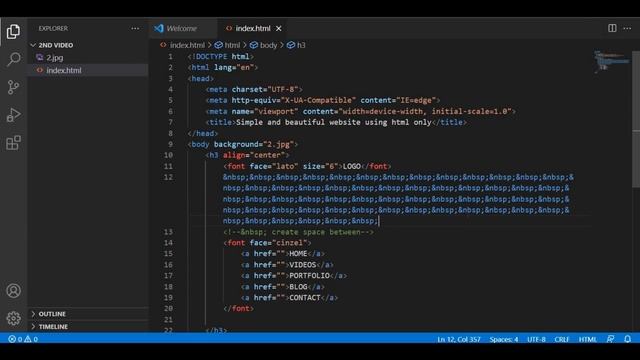Viewport: 640px width, 360px height.
Task: Click line number 9 in gutter
Action: pyautogui.click(x=170, y=144)
